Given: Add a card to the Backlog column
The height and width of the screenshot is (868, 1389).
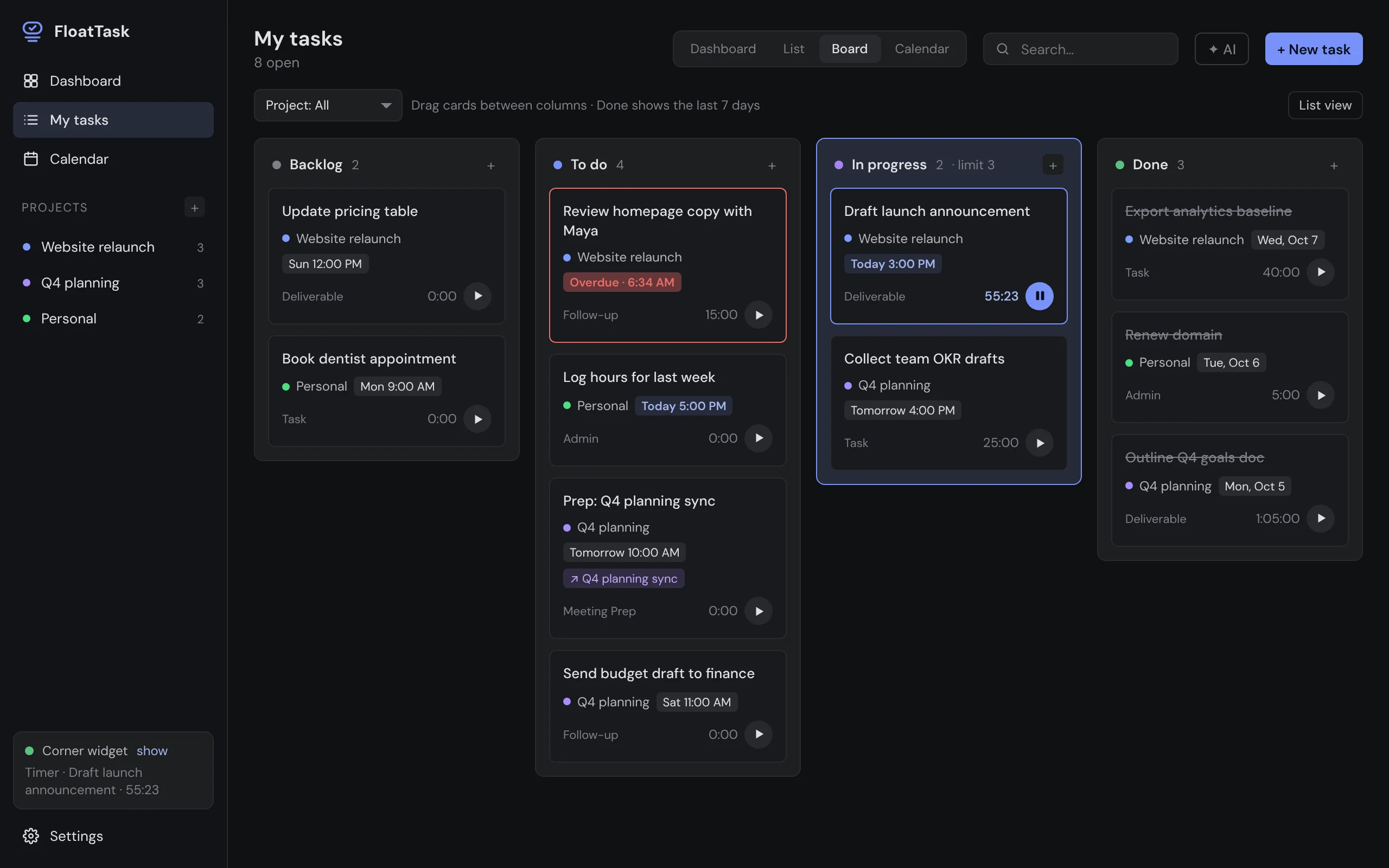Looking at the screenshot, I should pyautogui.click(x=490, y=165).
